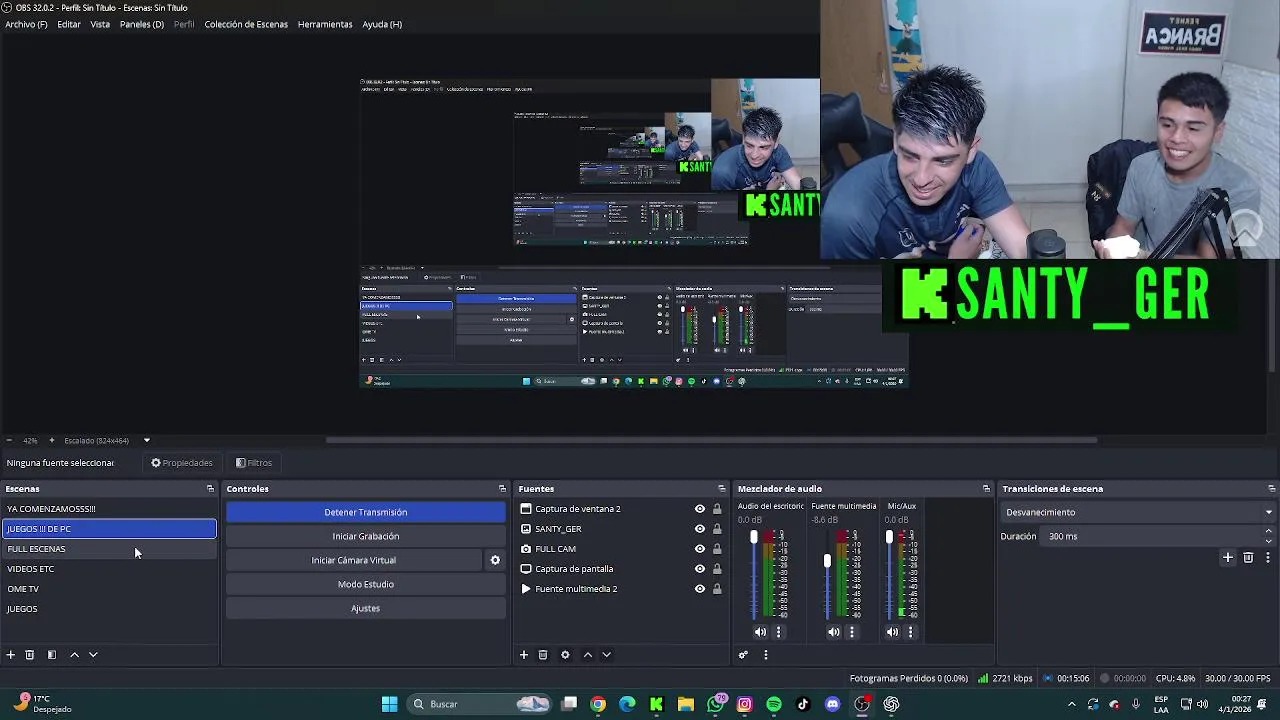Toggle the lock on Captura de ventana 2
Viewport: 1280px width, 720px height.
717,509
